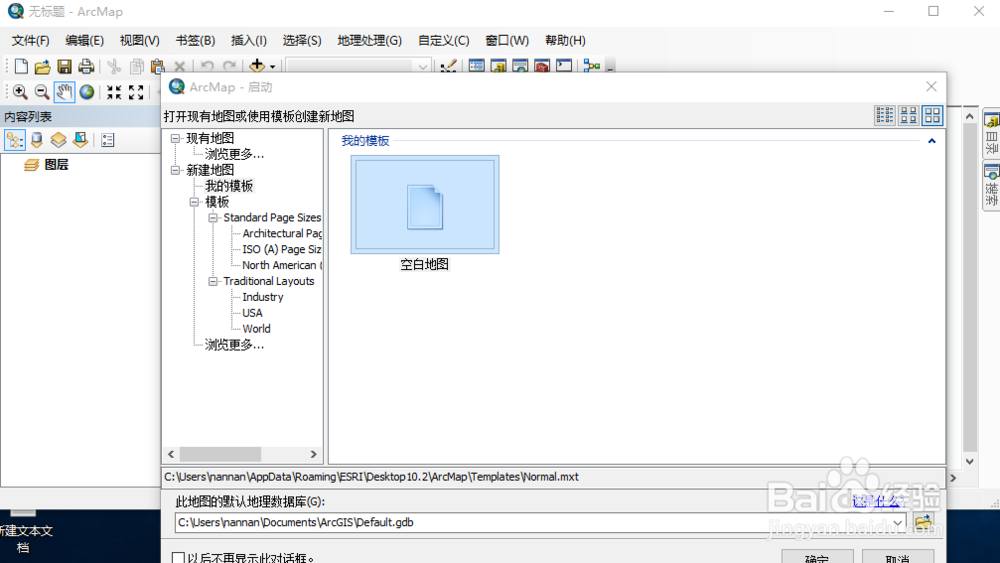Screen dimensions: 1000x563
Task: Switch to List By Selection icon
Action: click(80, 140)
